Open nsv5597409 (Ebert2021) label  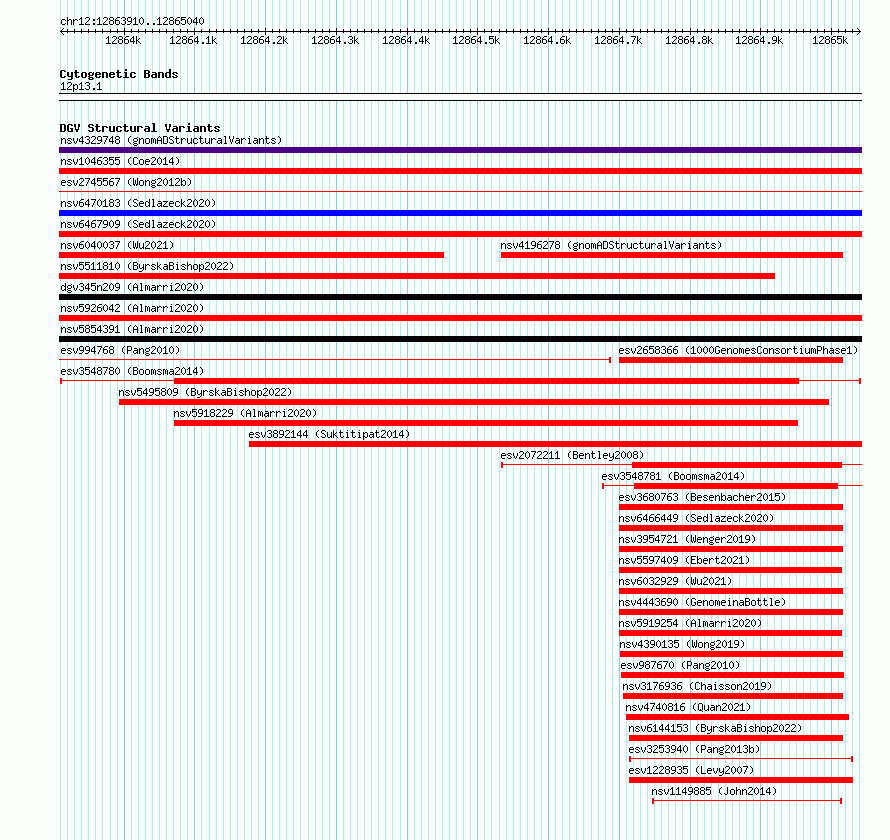[684, 560]
